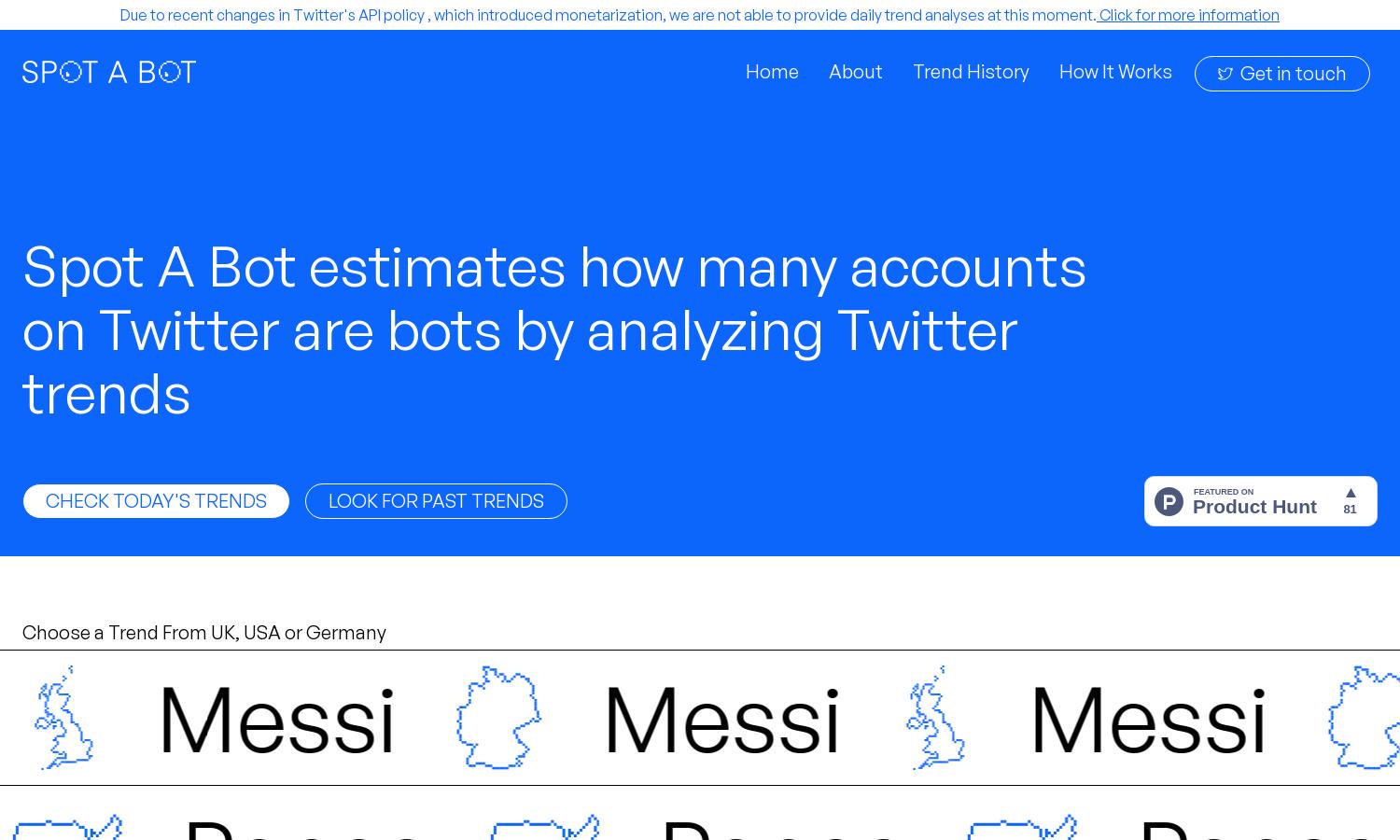Click CHECK TODAY'S TRENDS button
The image size is (1400, 840).
tap(156, 501)
